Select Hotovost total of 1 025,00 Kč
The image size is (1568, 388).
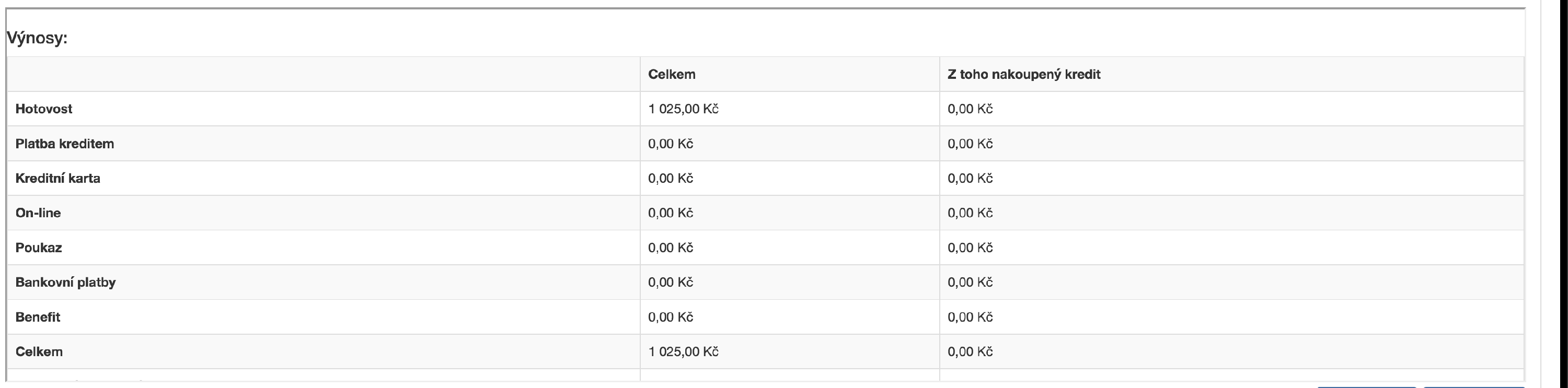point(683,109)
